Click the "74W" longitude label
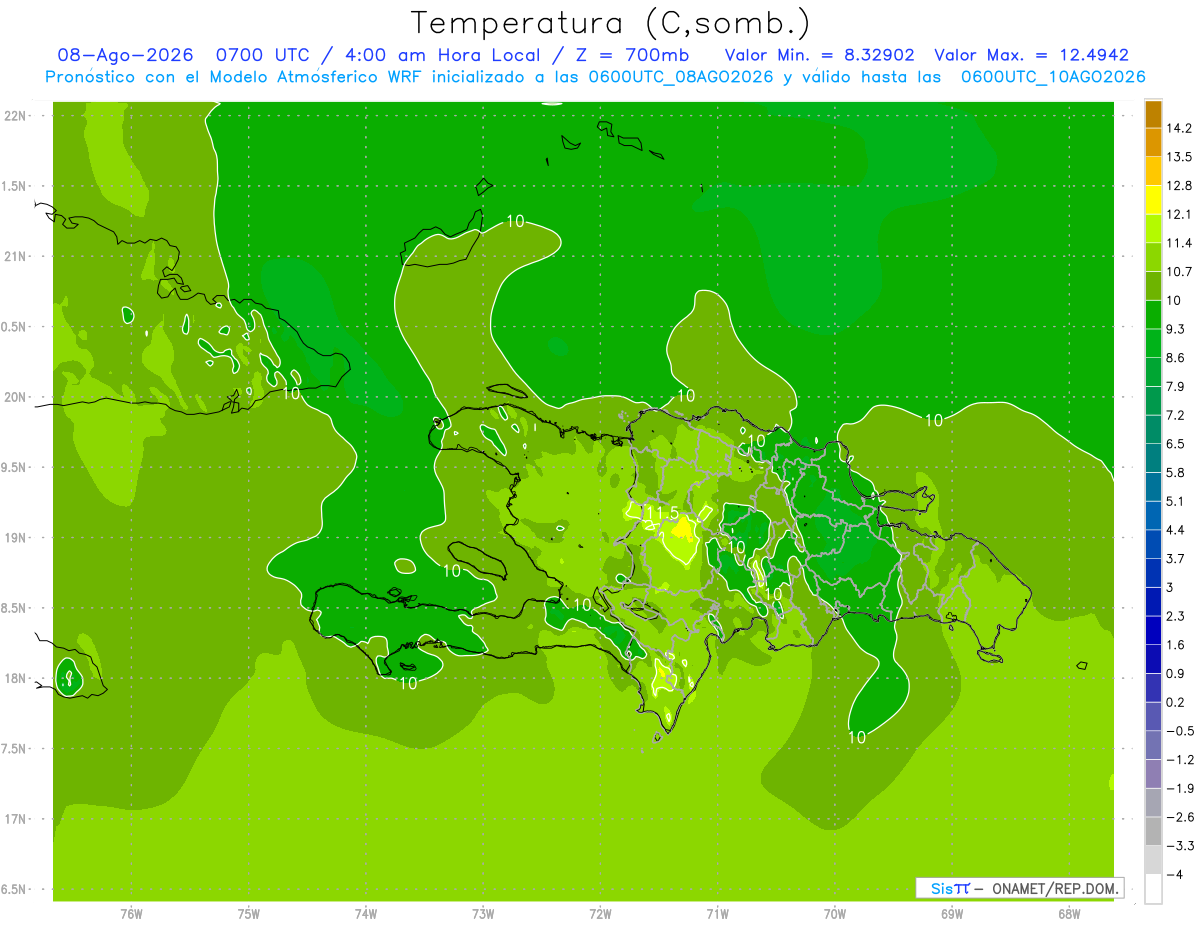 point(365,914)
